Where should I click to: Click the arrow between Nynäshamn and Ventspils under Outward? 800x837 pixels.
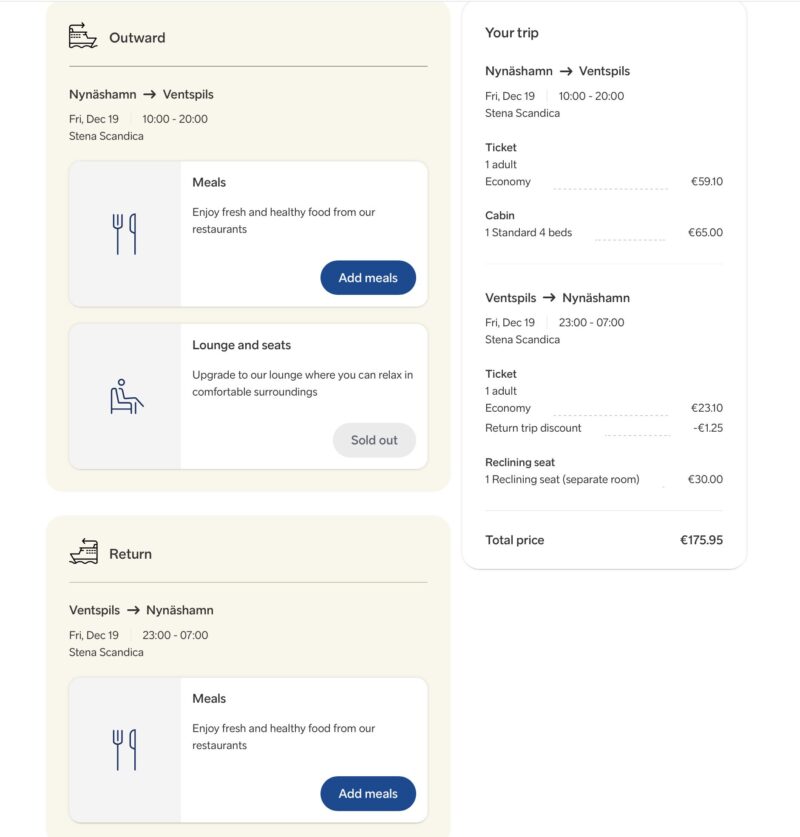(149, 95)
